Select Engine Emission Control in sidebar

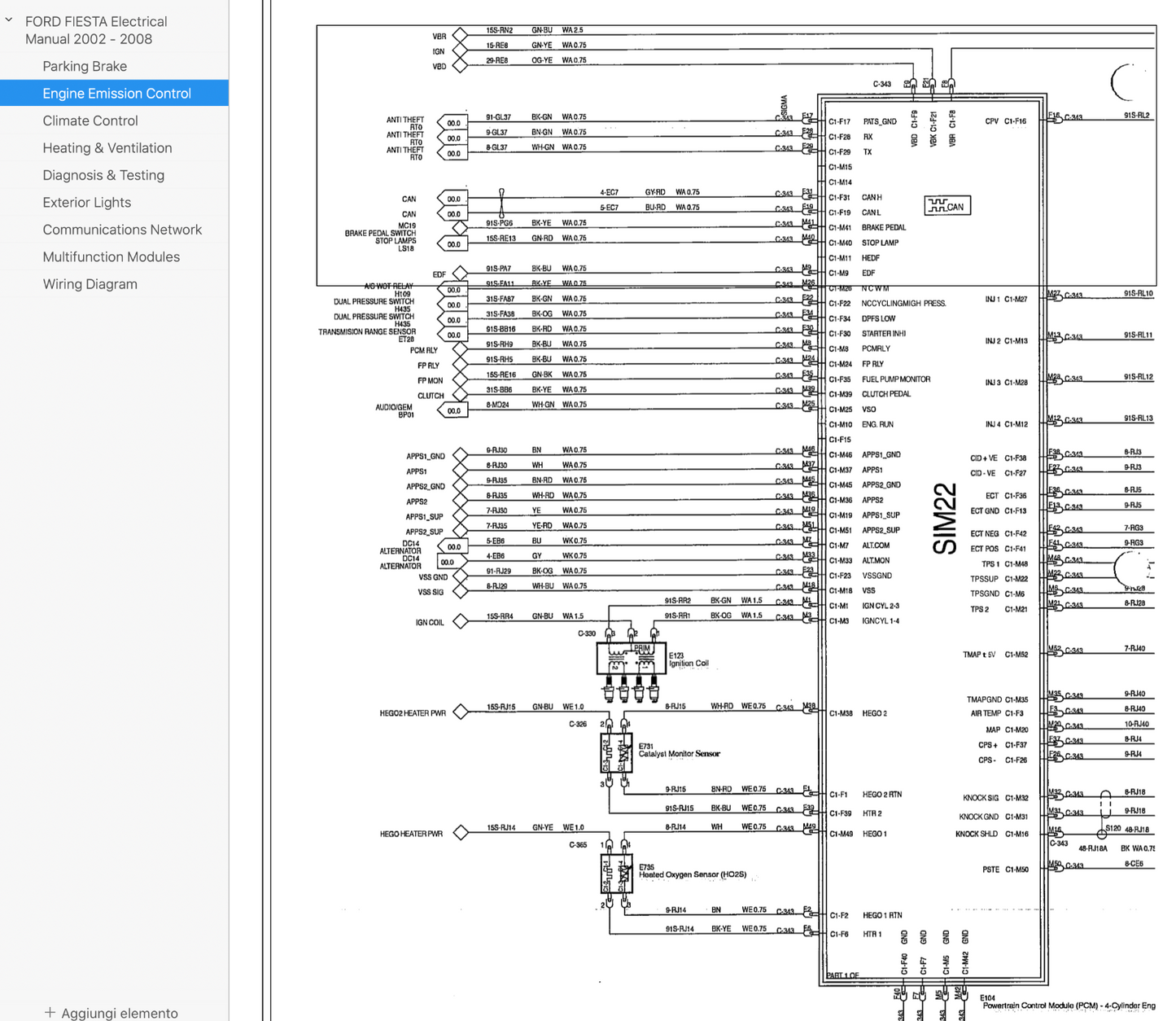coord(116,94)
